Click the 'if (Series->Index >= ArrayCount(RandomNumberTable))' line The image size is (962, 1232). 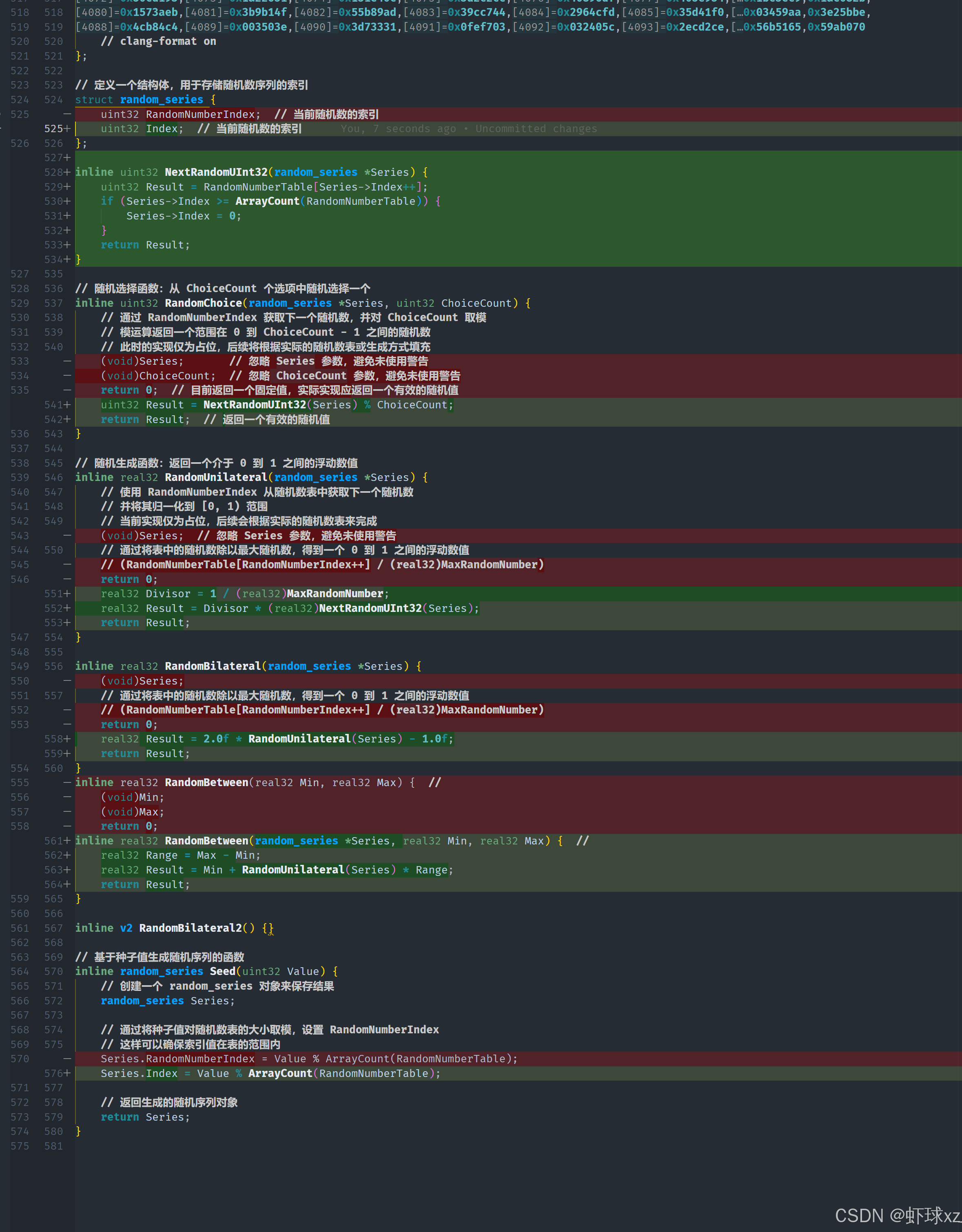click(x=271, y=202)
